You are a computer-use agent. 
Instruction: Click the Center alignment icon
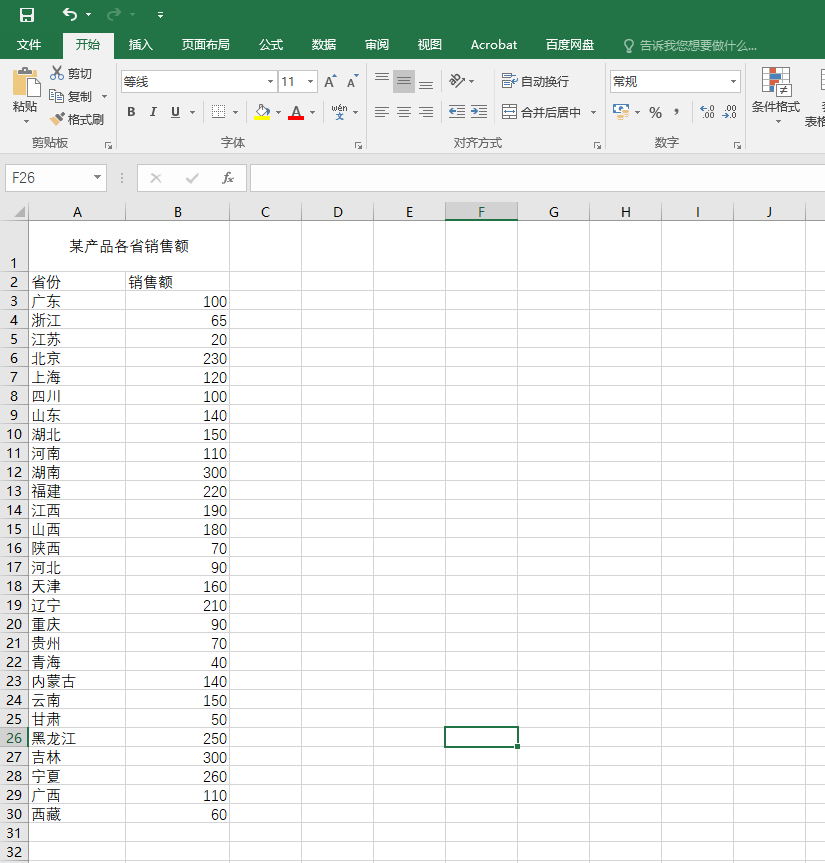click(x=403, y=112)
